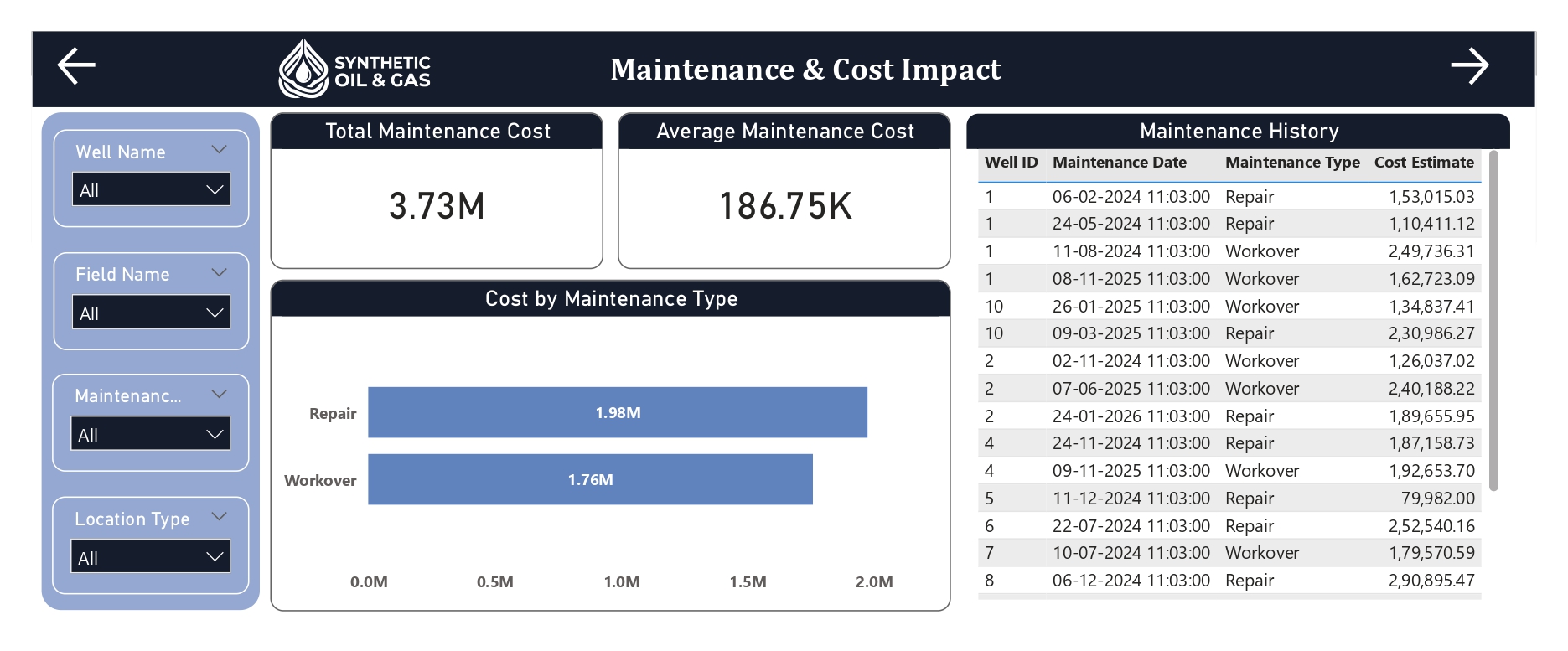Click date cell 22-07-2024 11:03:00
The height and width of the screenshot is (651, 1568).
(1131, 526)
